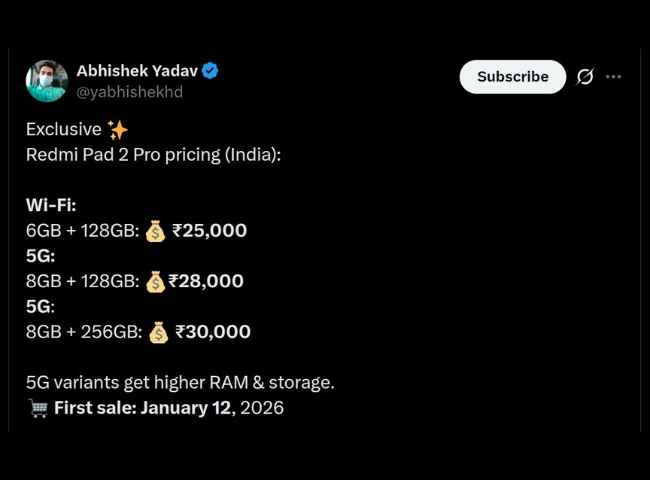Click the ₹28,000 price text
The width and height of the screenshot is (650, 480).
coord(206,282)
